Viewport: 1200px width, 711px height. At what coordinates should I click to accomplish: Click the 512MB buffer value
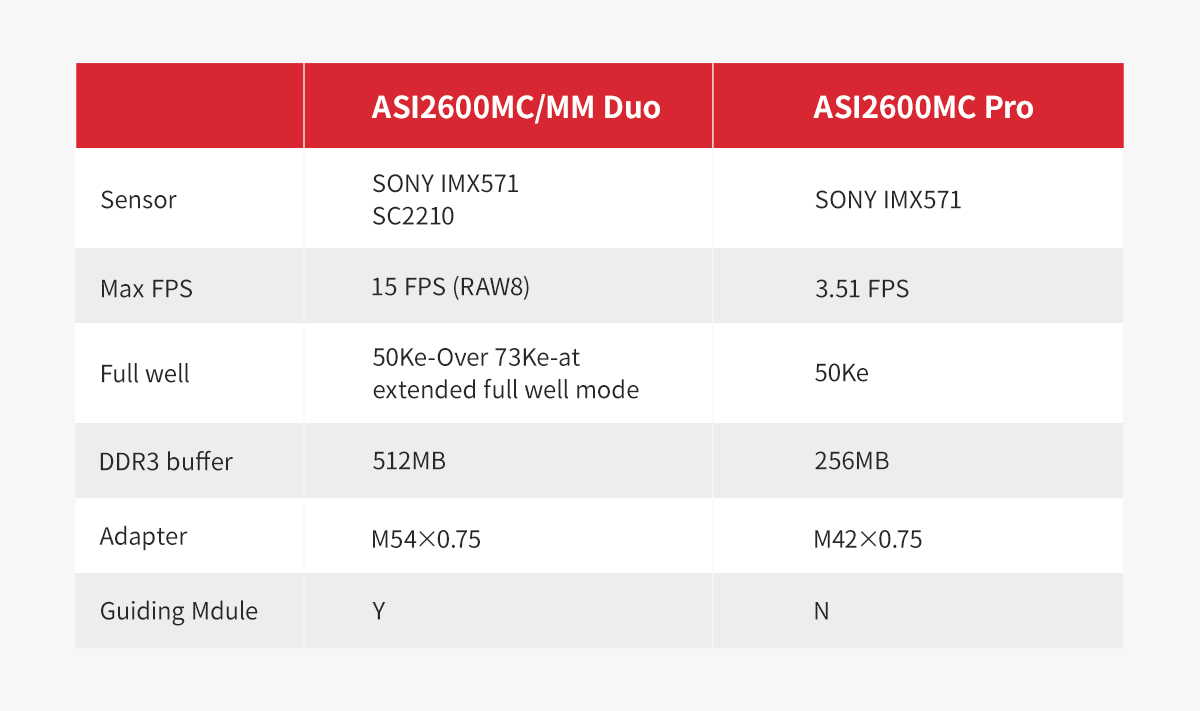[409, 461]
